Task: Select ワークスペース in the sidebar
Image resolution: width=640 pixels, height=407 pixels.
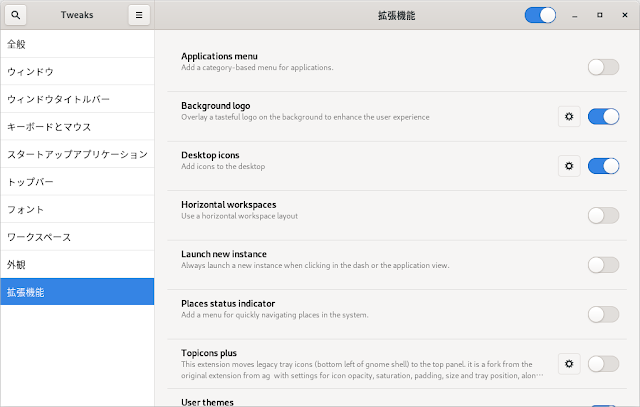Action: (77, 237)
